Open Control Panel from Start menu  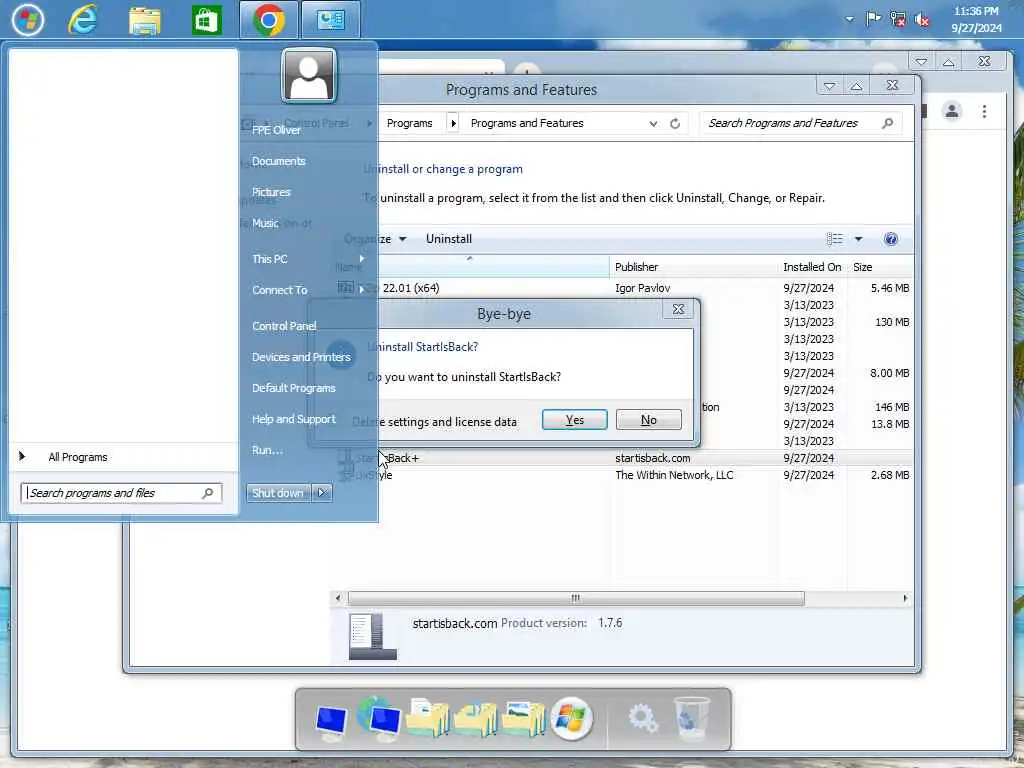tap(284, 326)
